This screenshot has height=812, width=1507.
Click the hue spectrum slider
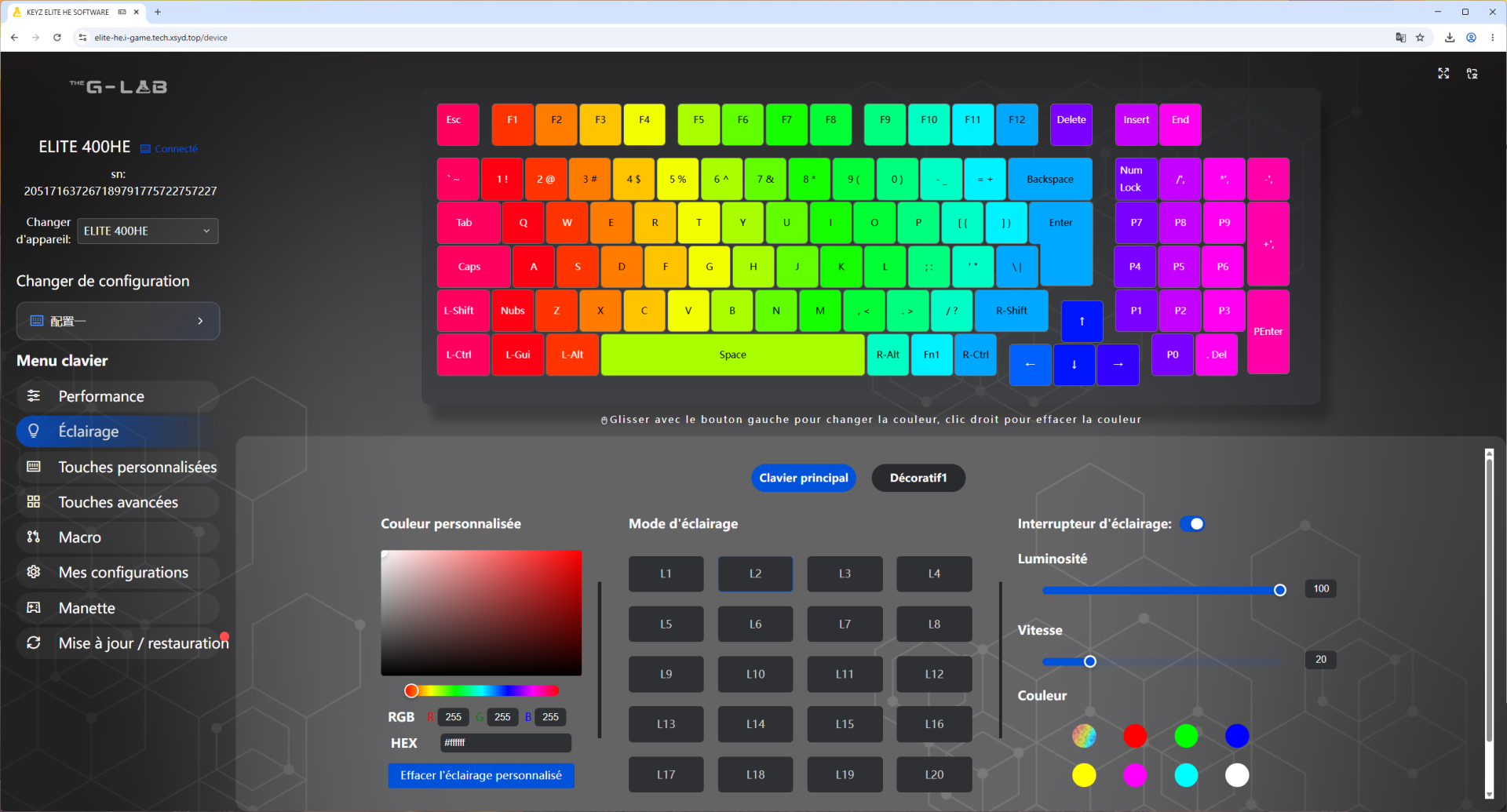482,690
